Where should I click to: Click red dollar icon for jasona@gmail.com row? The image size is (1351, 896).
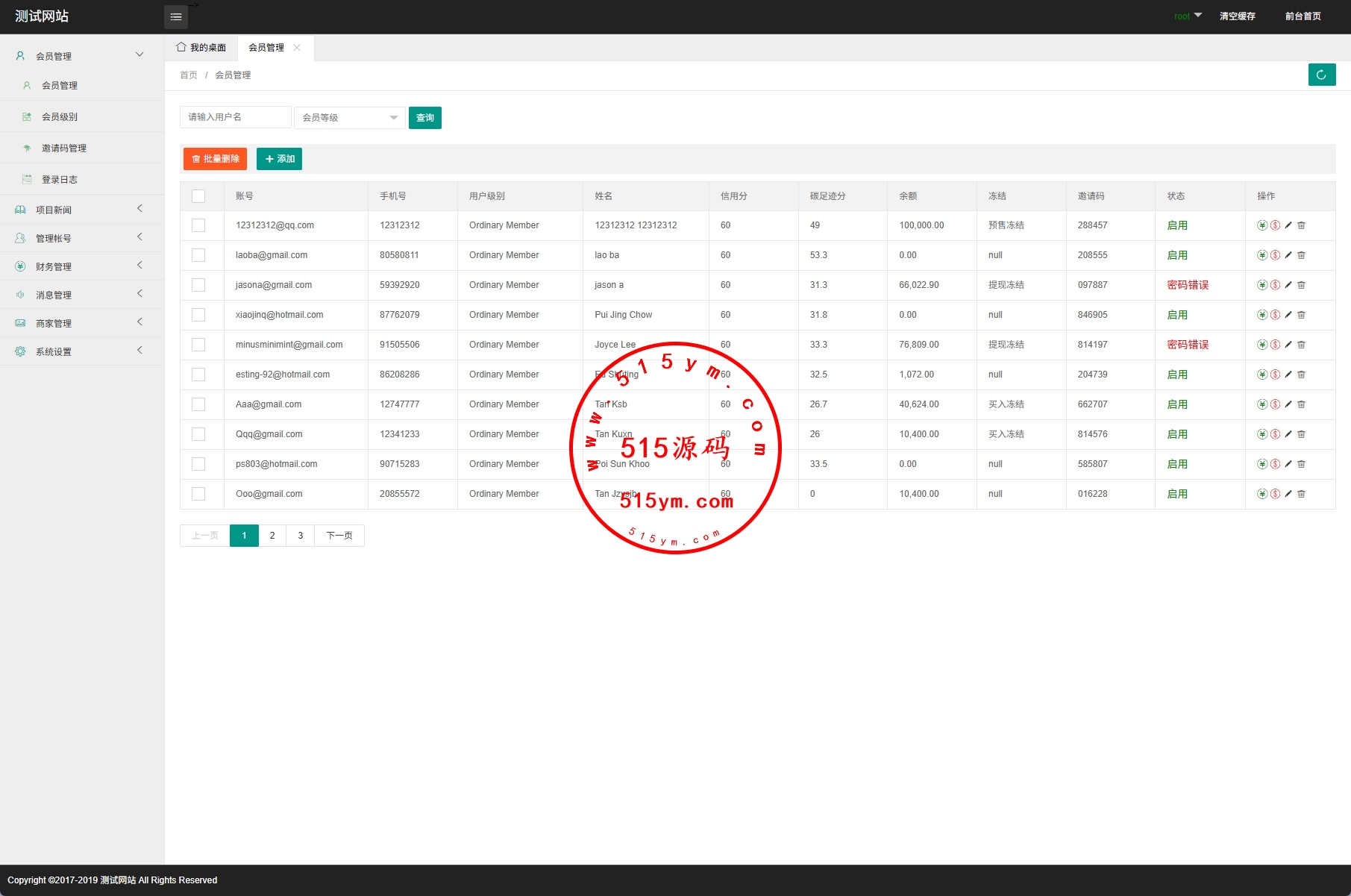[x=1275, y=285]
